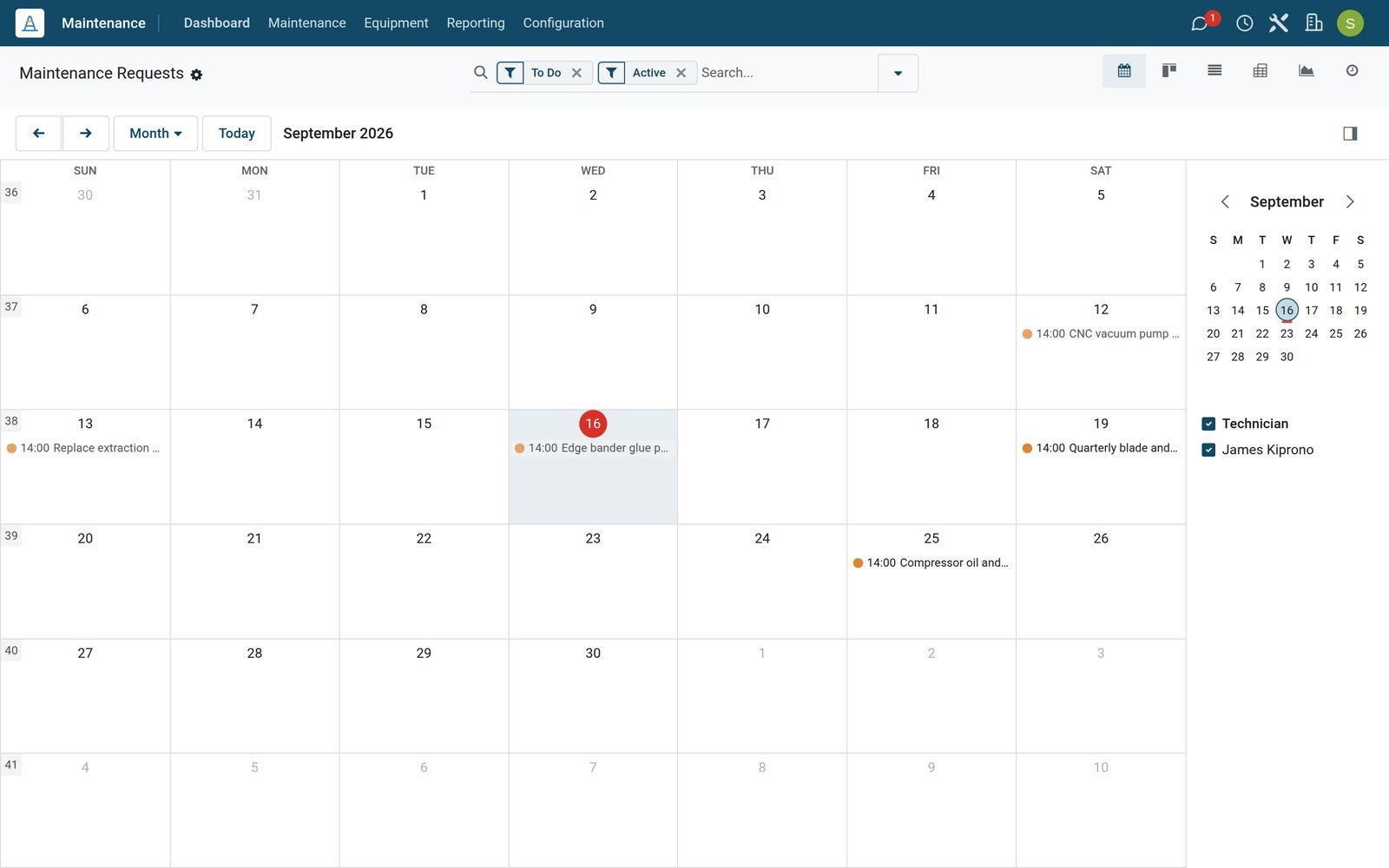Click the funnel icon of Active filter
The width and height of the screenshot is (1389, 868).
coord(611,73)
